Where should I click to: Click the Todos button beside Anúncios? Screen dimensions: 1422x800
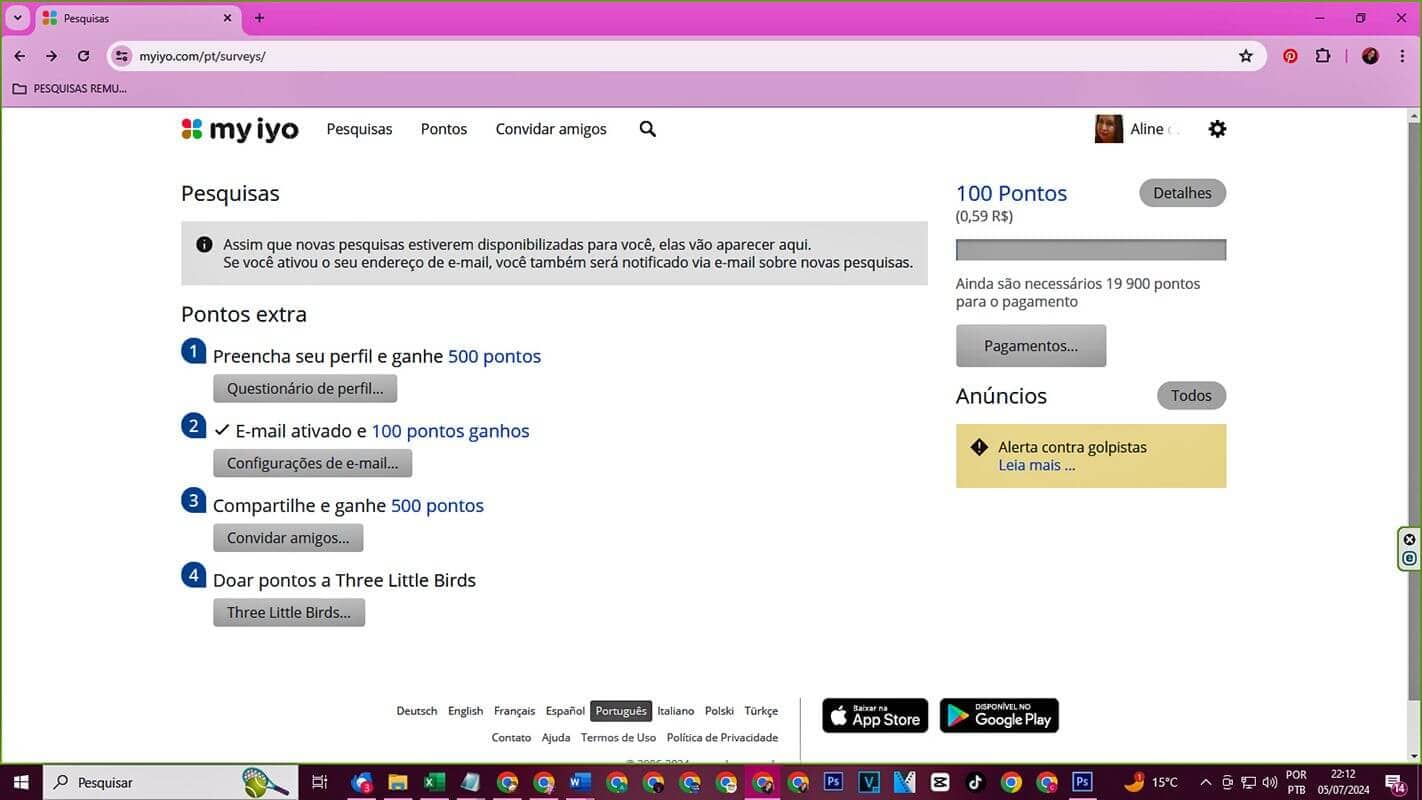point(1191,395)
